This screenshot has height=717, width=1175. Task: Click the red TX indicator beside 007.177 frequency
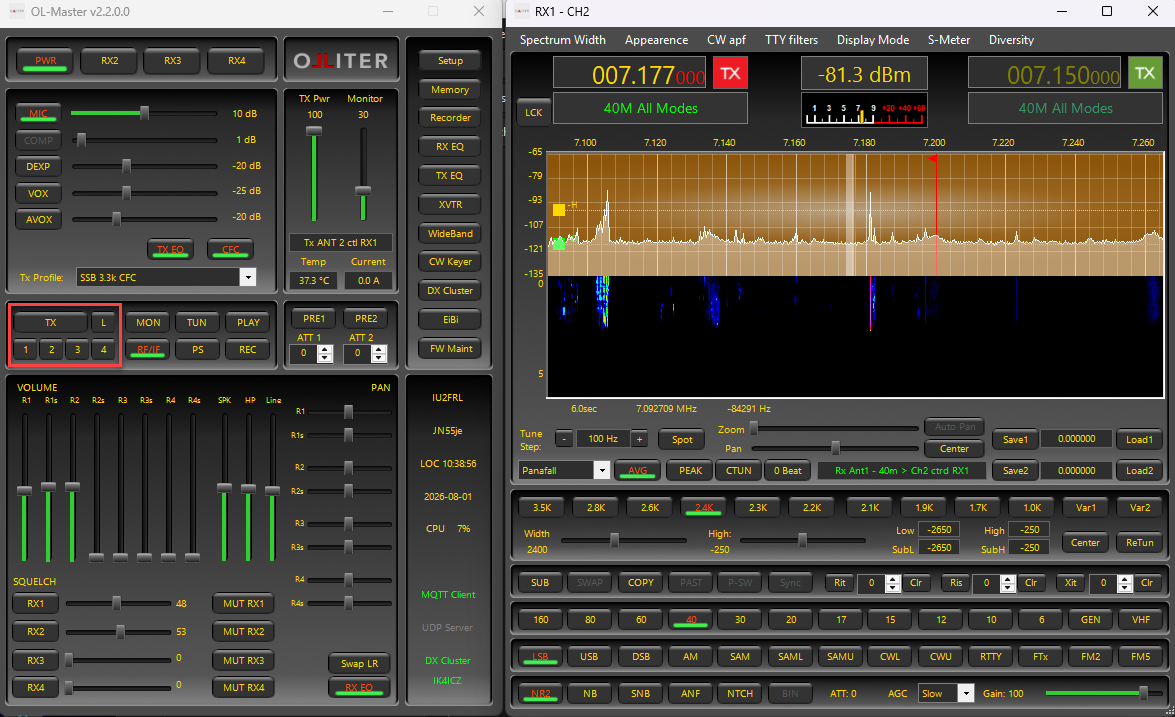730,73
